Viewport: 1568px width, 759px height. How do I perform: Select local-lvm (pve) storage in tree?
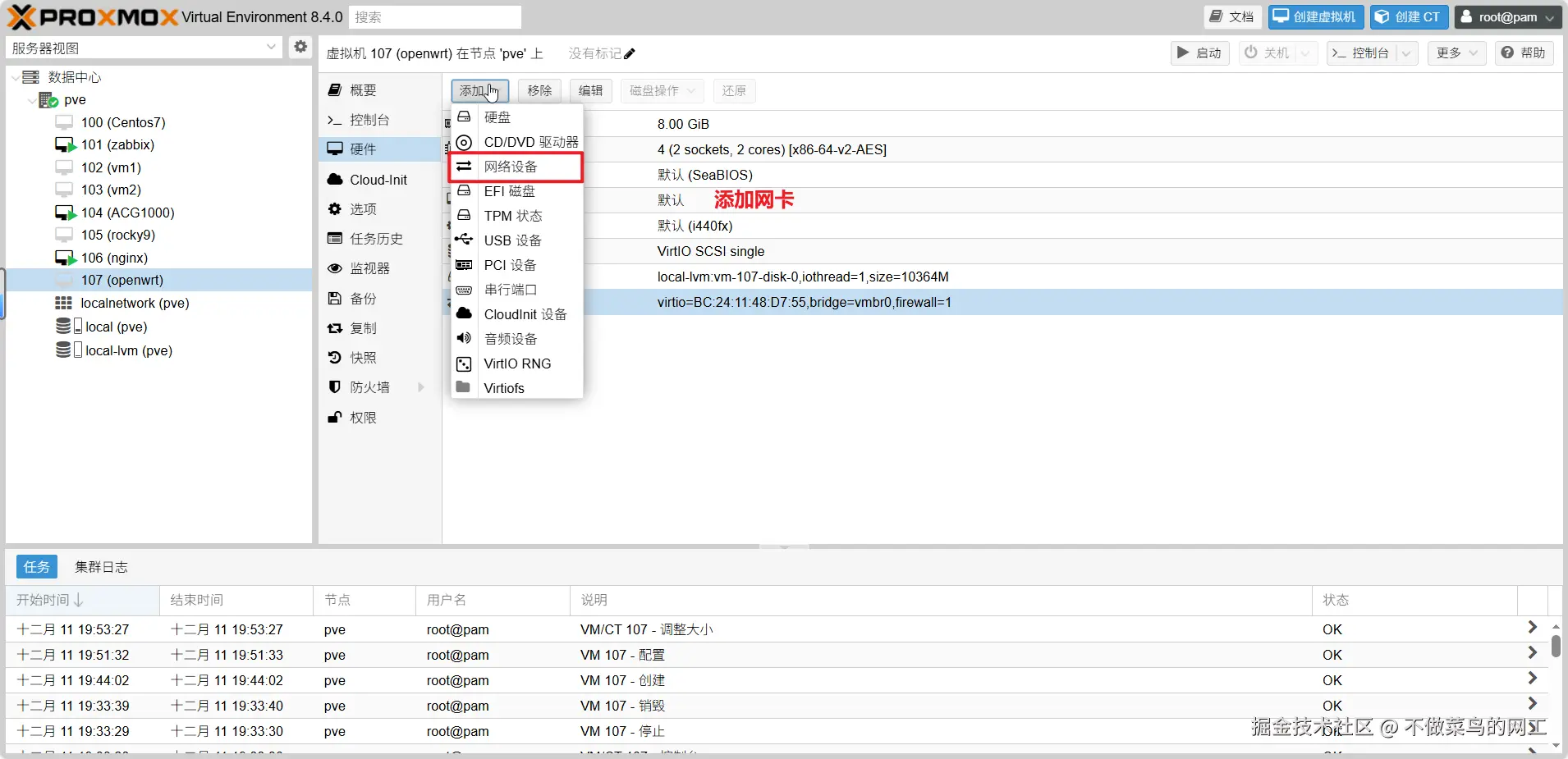click(128, 350)
